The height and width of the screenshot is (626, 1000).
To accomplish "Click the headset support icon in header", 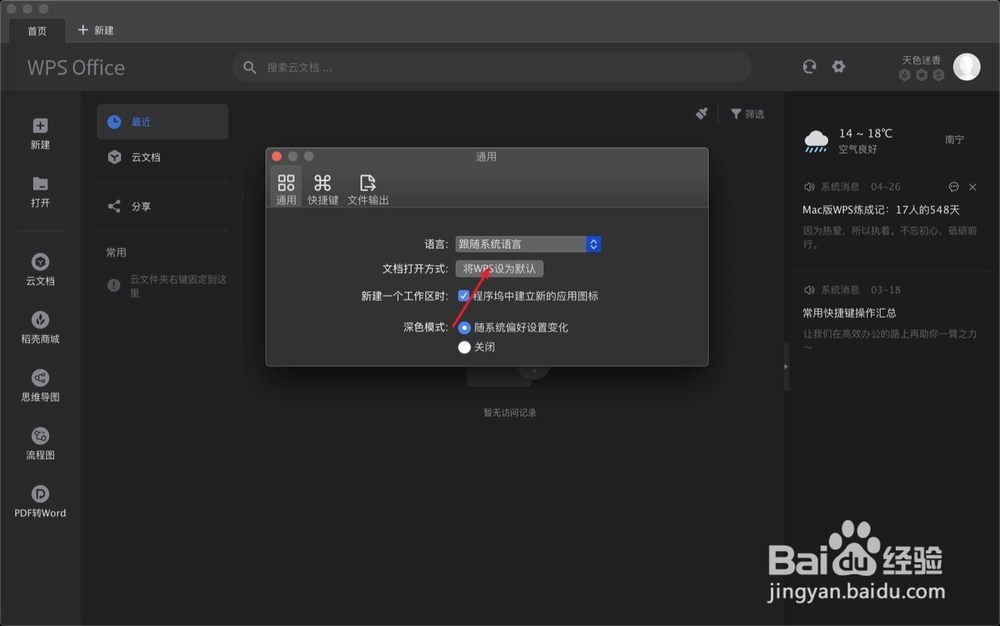I will [x=809, y=66].
